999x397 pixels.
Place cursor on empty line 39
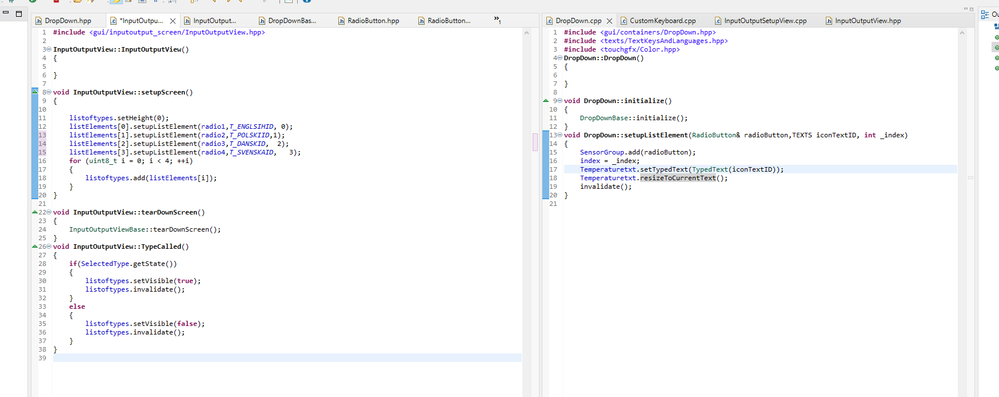pyautogui.click(x=287, y=358)
